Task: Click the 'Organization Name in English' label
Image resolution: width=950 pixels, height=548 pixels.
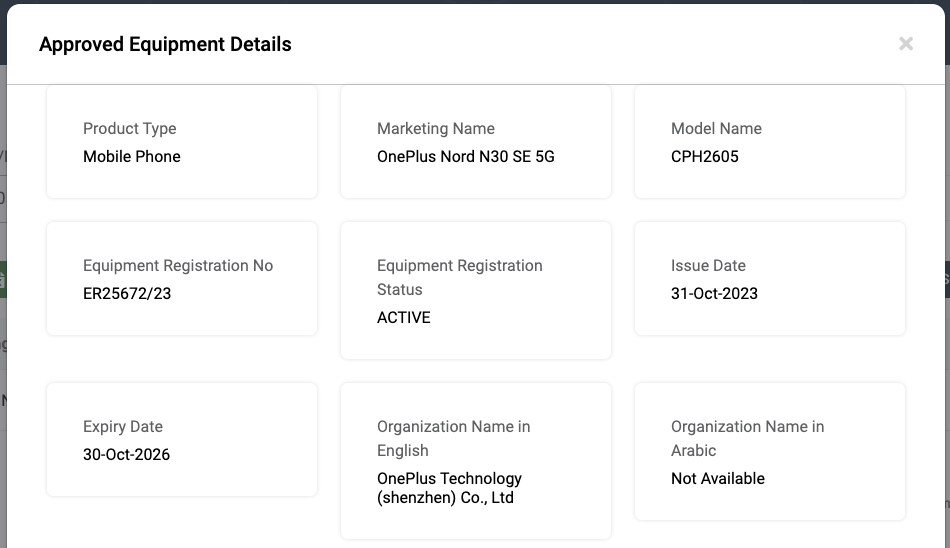Action: pyautogui.click(x=454, y=439)
